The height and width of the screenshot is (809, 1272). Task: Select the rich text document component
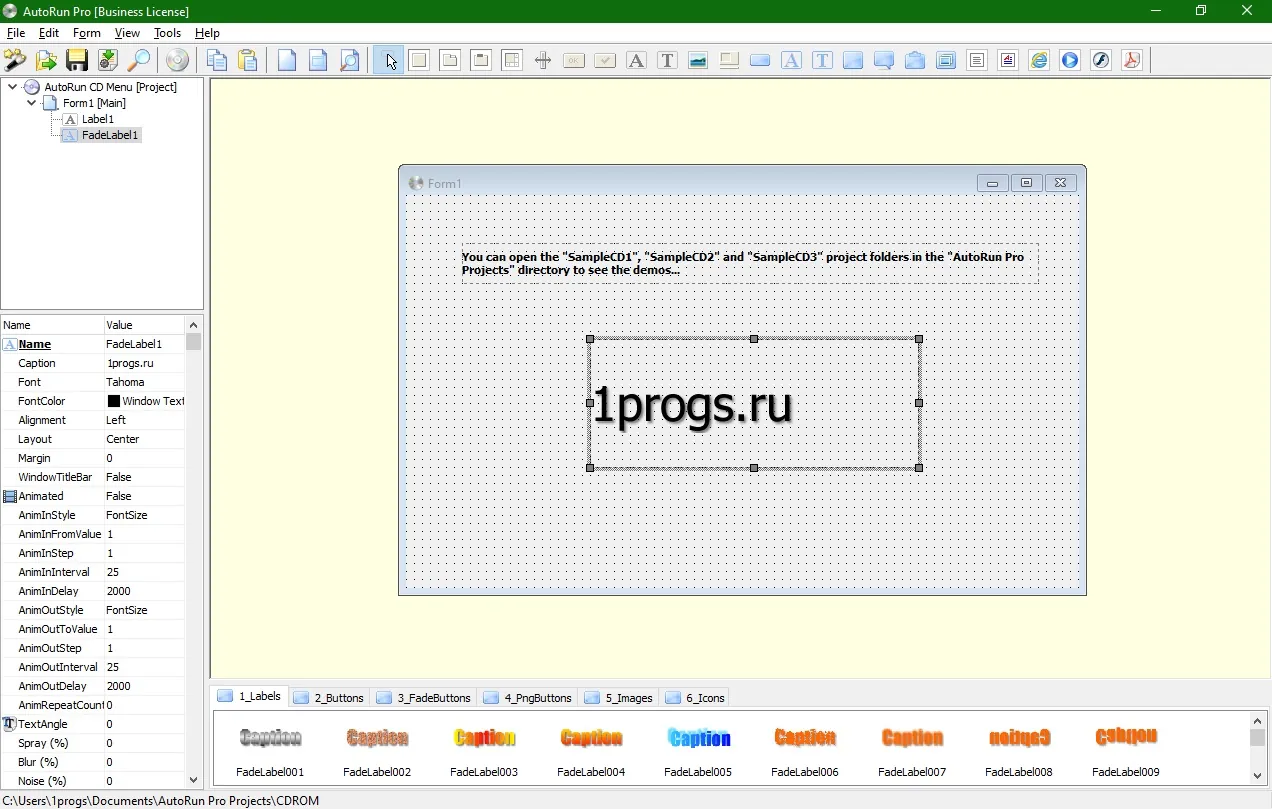(x=1008, y=60)
